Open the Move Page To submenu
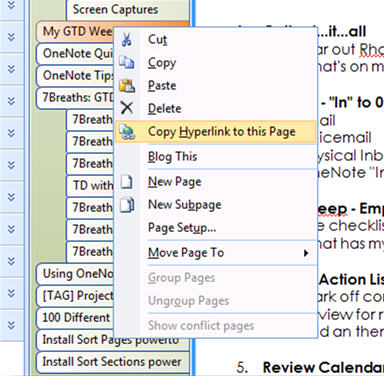Image resolution: width=384 pixels, height=376 pixels. (216, 253)
